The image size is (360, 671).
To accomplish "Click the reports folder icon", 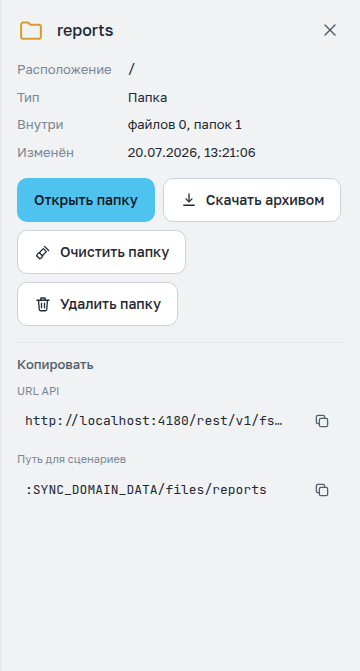I will point(31,31).
